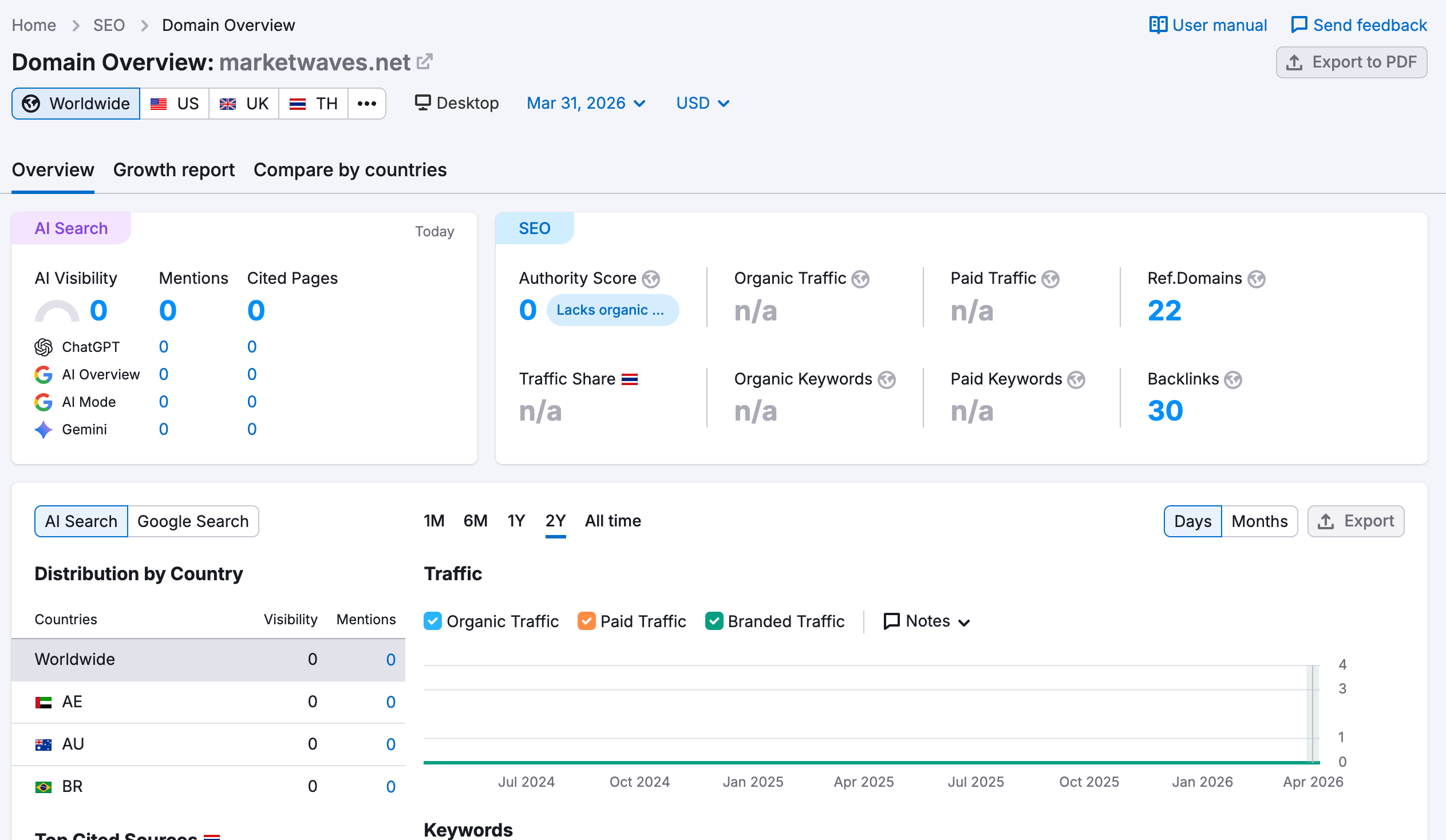Switch chart granularity to Months
1446x840 pixels.
click(x=1259, y=521)
